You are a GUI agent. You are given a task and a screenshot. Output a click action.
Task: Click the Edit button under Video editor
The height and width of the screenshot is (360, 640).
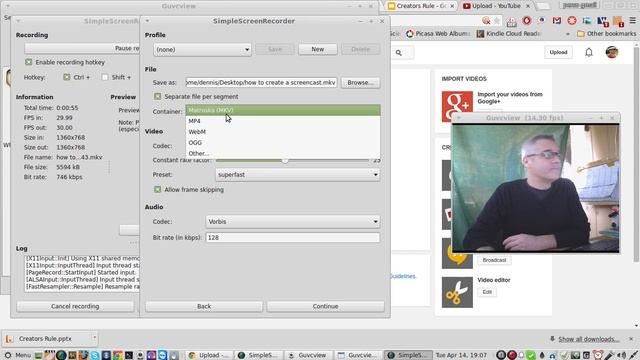click(487, 292)
